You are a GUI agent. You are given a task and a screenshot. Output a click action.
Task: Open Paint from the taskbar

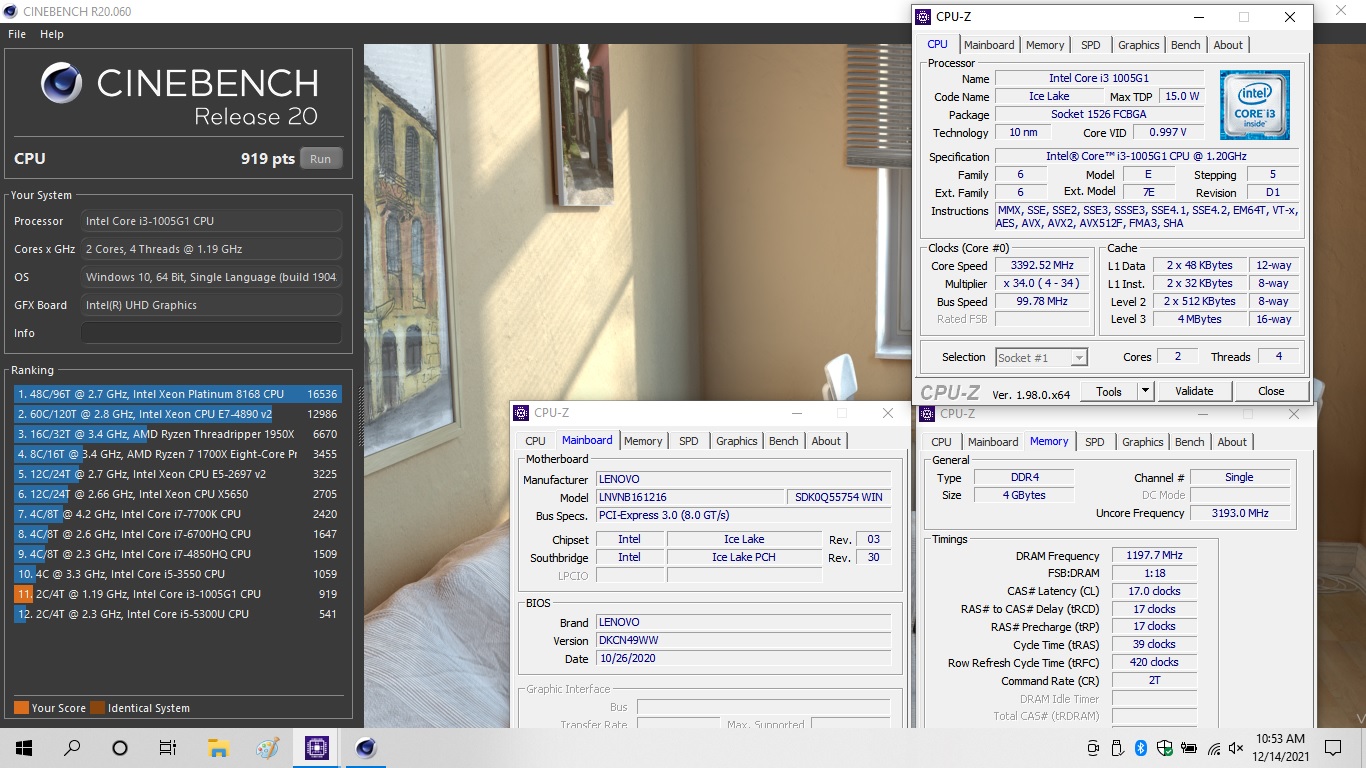(267, 748)
